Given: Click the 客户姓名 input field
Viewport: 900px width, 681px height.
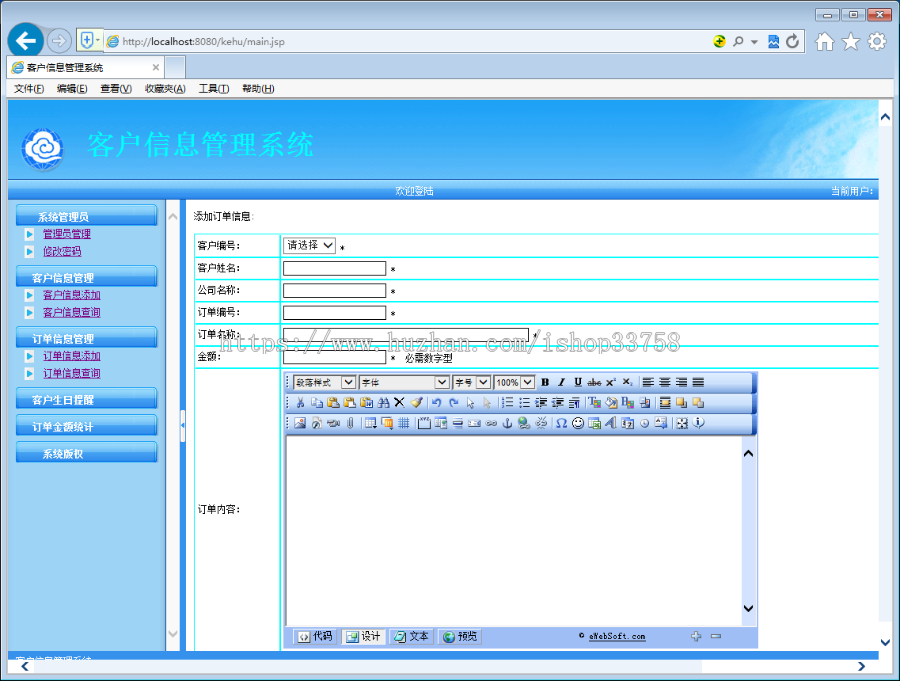Looking at the screenshot, I should point(334,267).
